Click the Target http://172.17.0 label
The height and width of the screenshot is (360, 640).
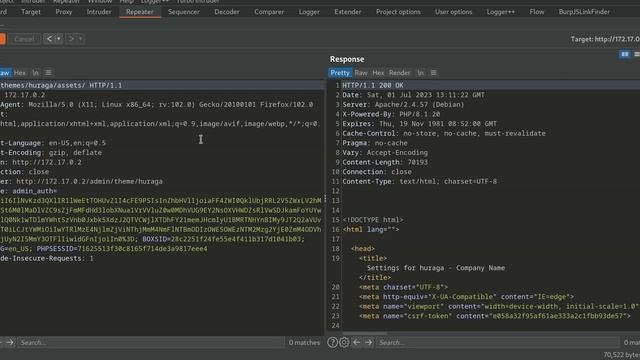605,39
